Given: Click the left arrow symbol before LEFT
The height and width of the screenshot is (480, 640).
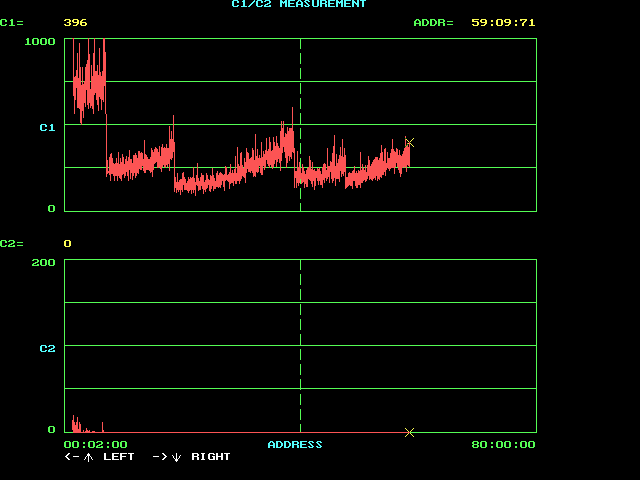Looking at the screenshot, I should [72, 456].
